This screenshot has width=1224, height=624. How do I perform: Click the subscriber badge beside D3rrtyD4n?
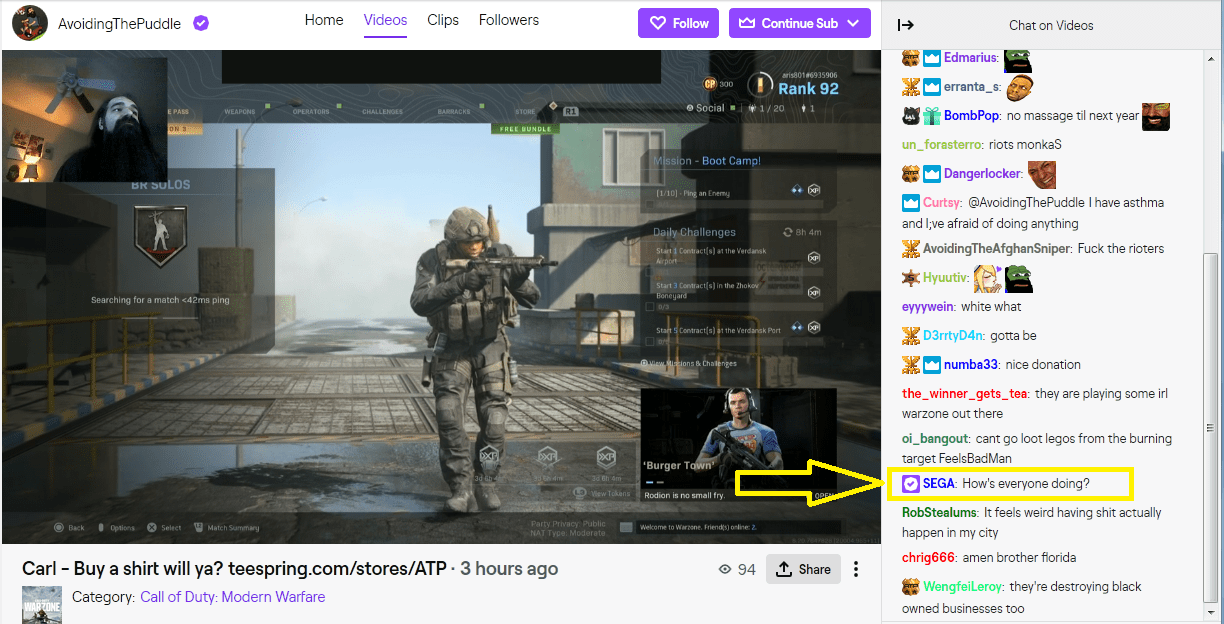911,336
